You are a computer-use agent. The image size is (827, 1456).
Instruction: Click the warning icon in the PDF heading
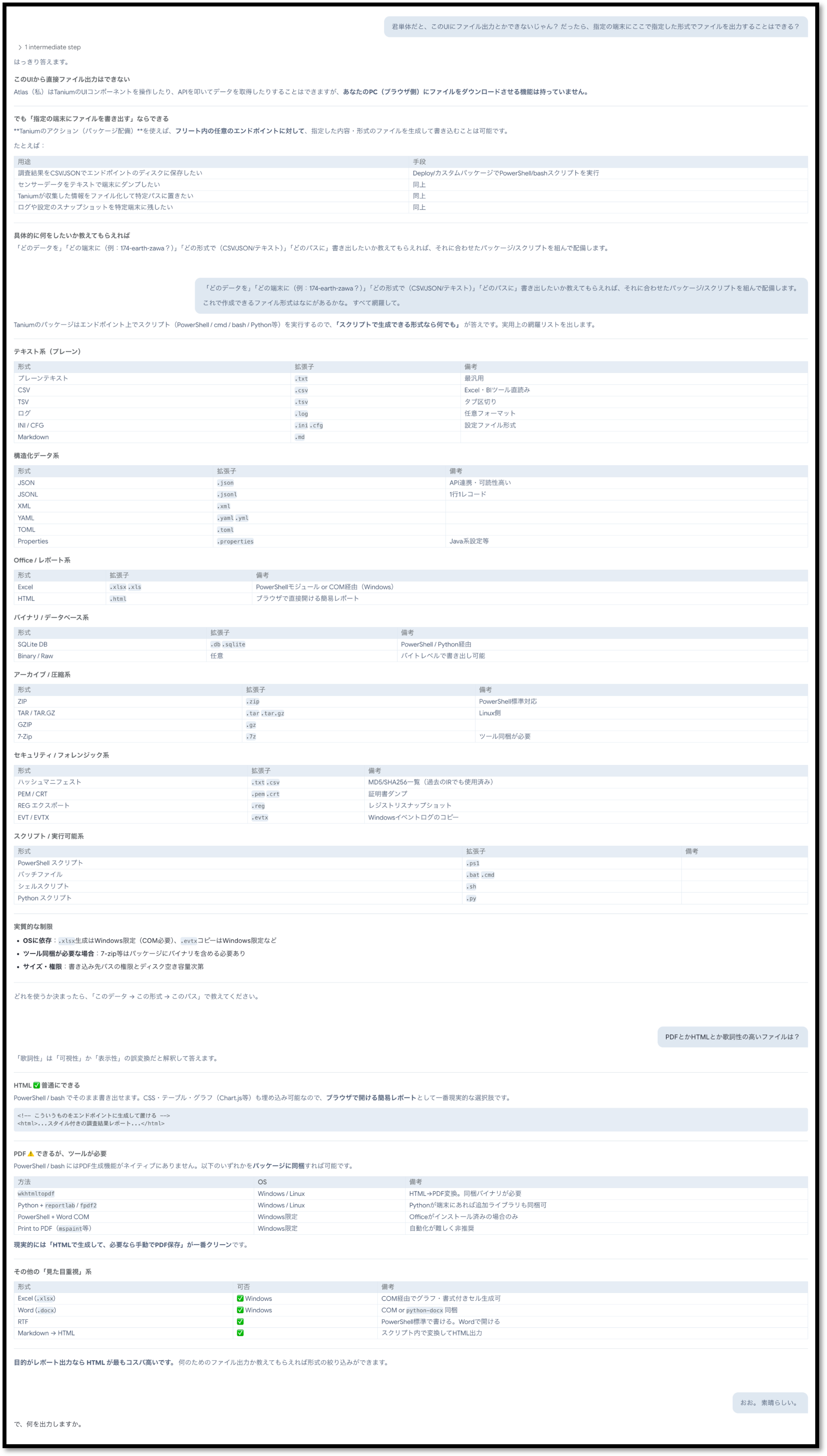[31, 1154]
